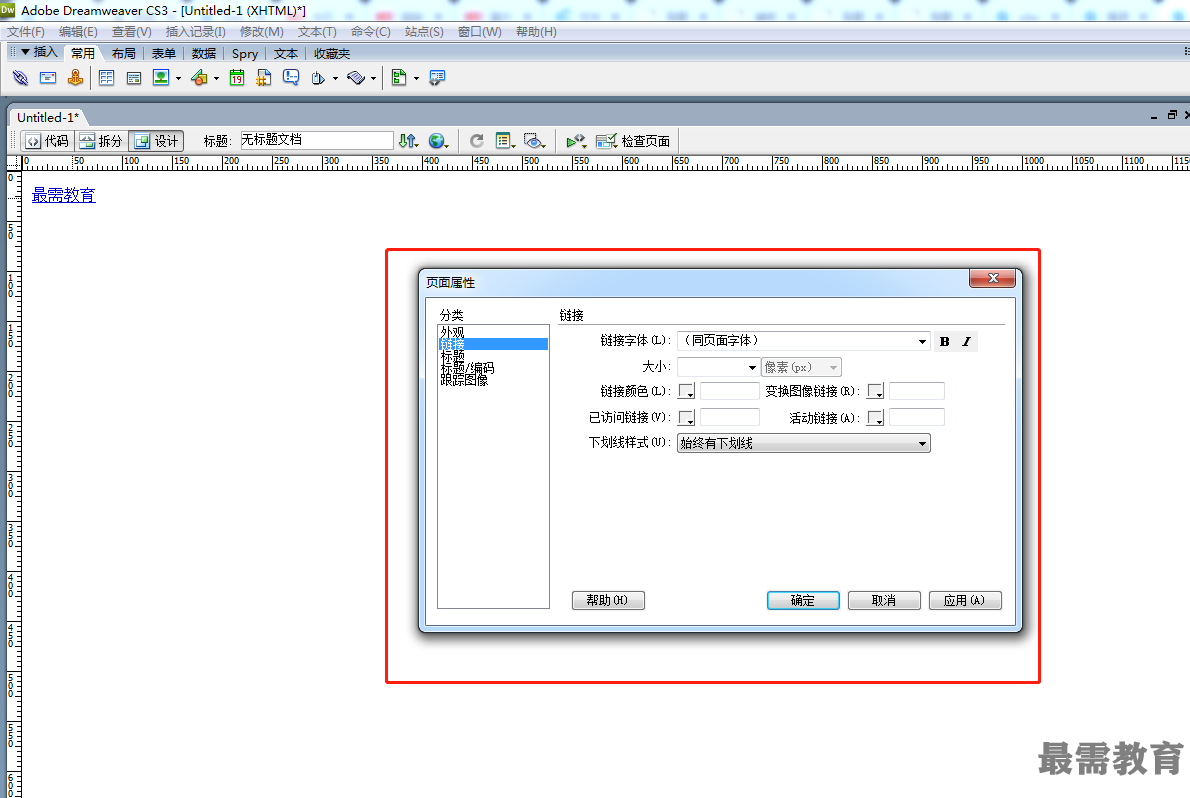
Task: Open the visited links color swatch
Action: point(686,418)
